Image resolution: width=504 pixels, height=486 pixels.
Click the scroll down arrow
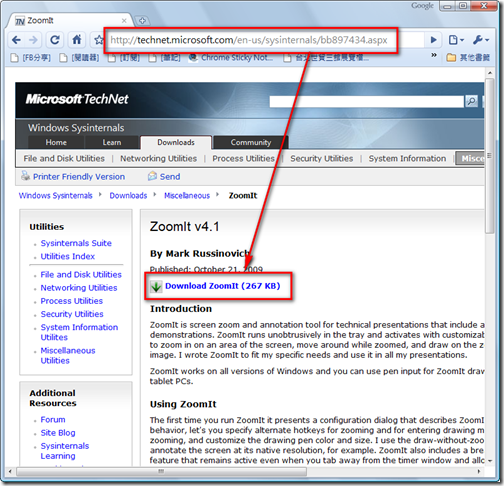(489, 461)
